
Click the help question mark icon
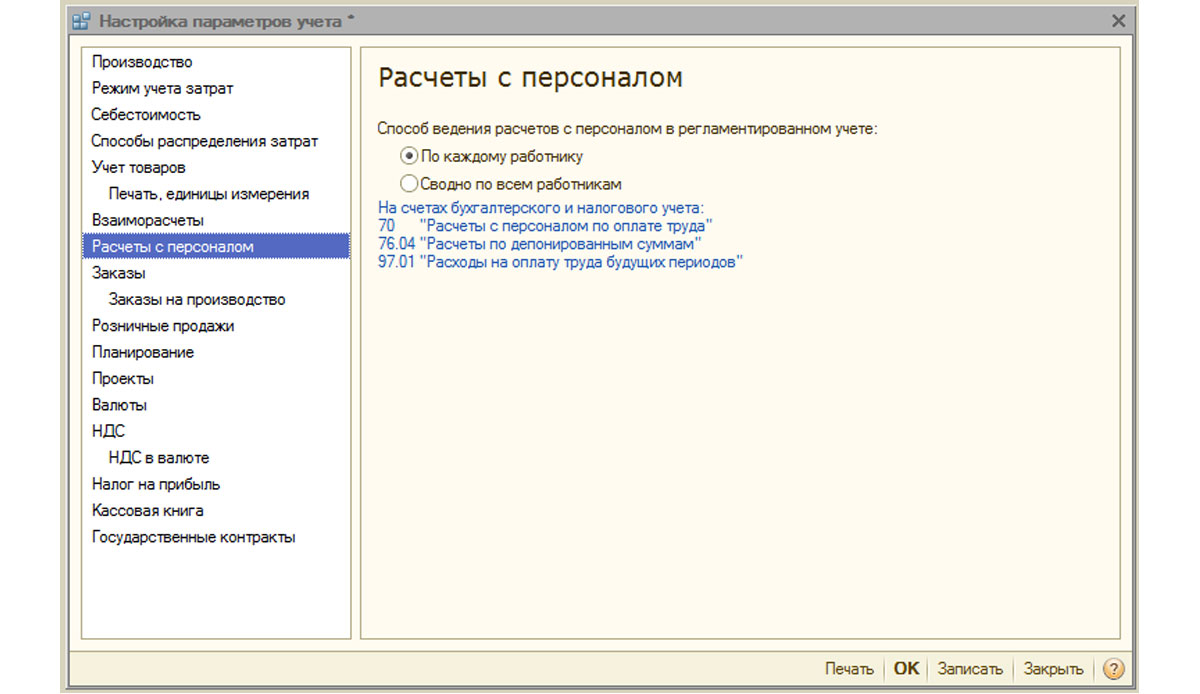tap(1113, 669)
